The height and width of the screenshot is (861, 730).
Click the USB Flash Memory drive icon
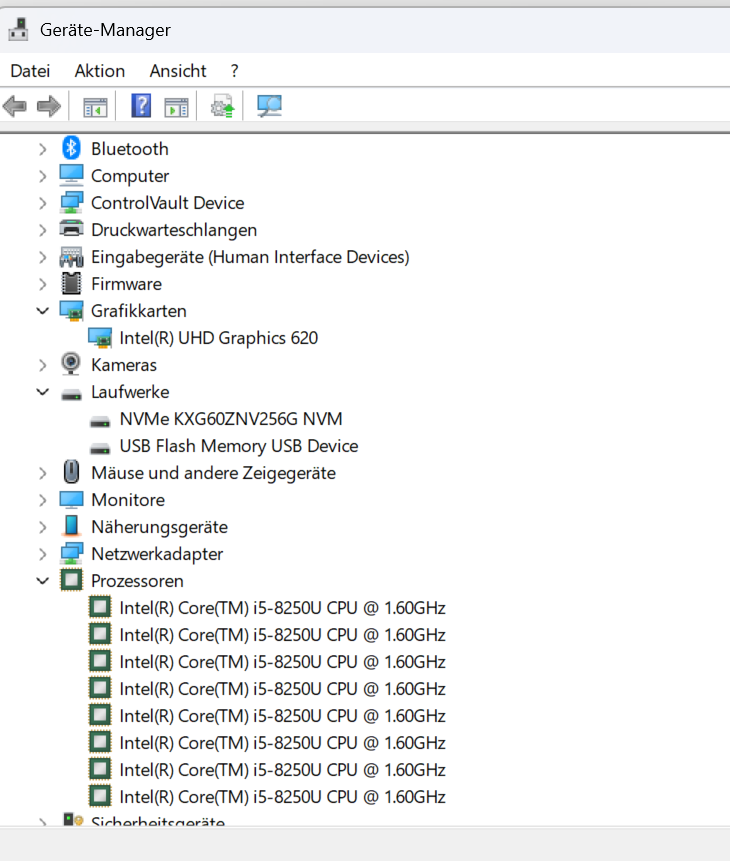(100, 448)
